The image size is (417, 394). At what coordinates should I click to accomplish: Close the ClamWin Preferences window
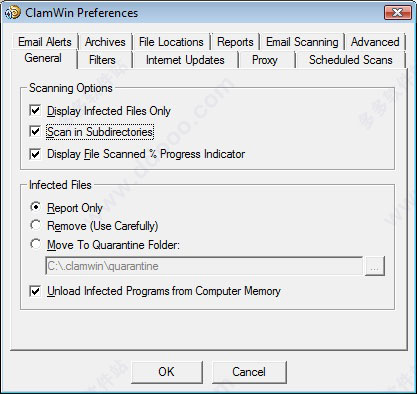(397, 13)
